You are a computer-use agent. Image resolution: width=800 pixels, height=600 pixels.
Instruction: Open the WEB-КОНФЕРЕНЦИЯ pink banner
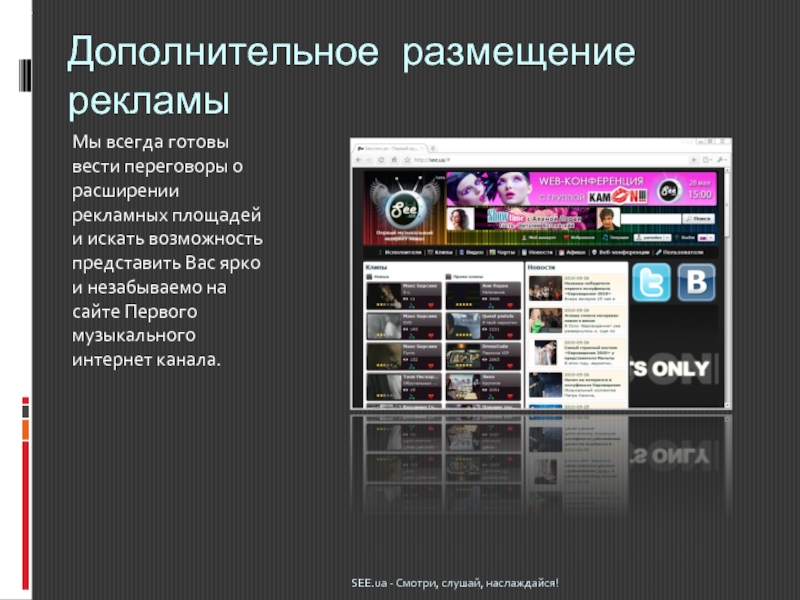click(582, 188)
